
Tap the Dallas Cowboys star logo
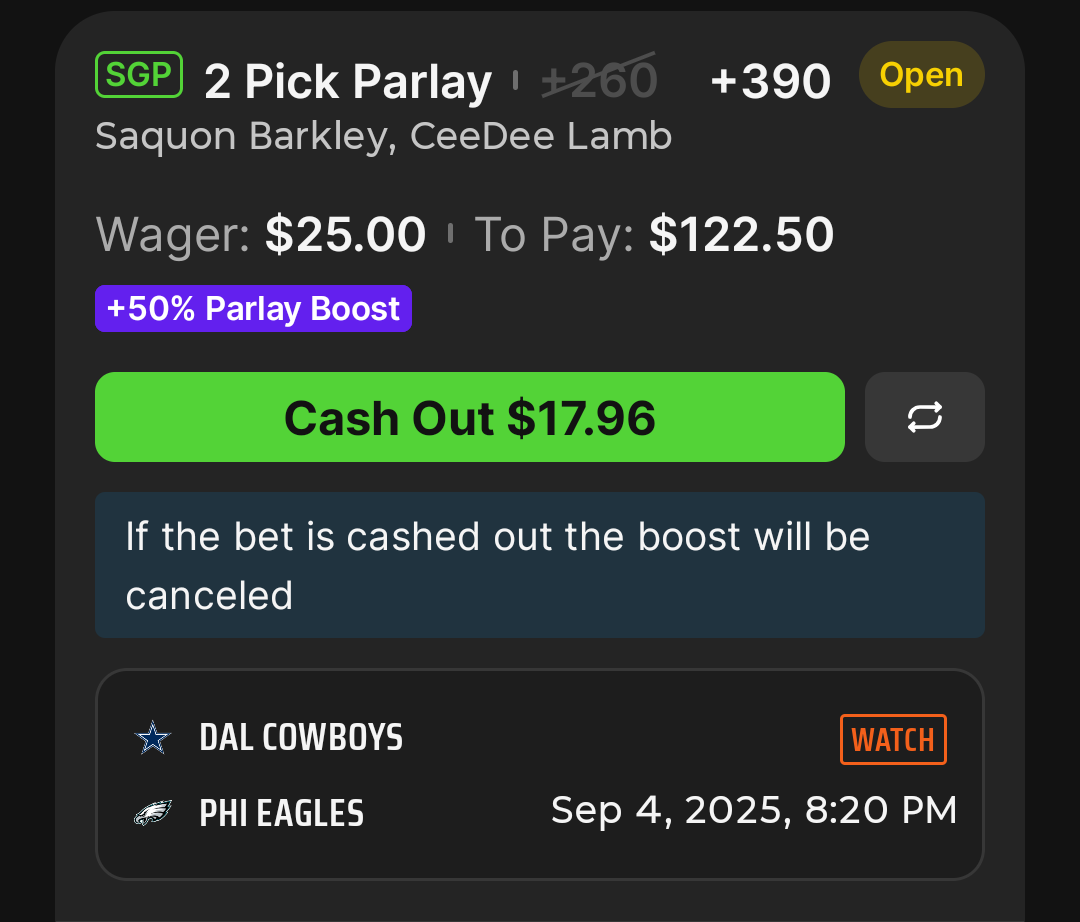(153, 737)
